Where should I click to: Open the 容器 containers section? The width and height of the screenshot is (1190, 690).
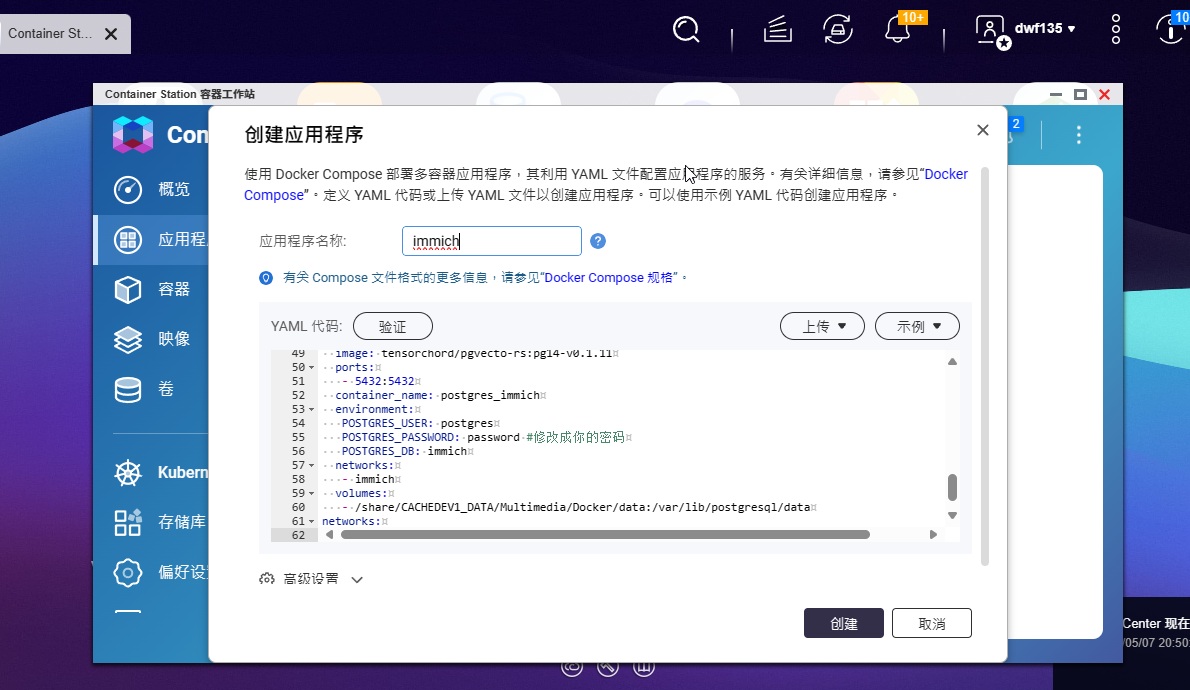152,289
